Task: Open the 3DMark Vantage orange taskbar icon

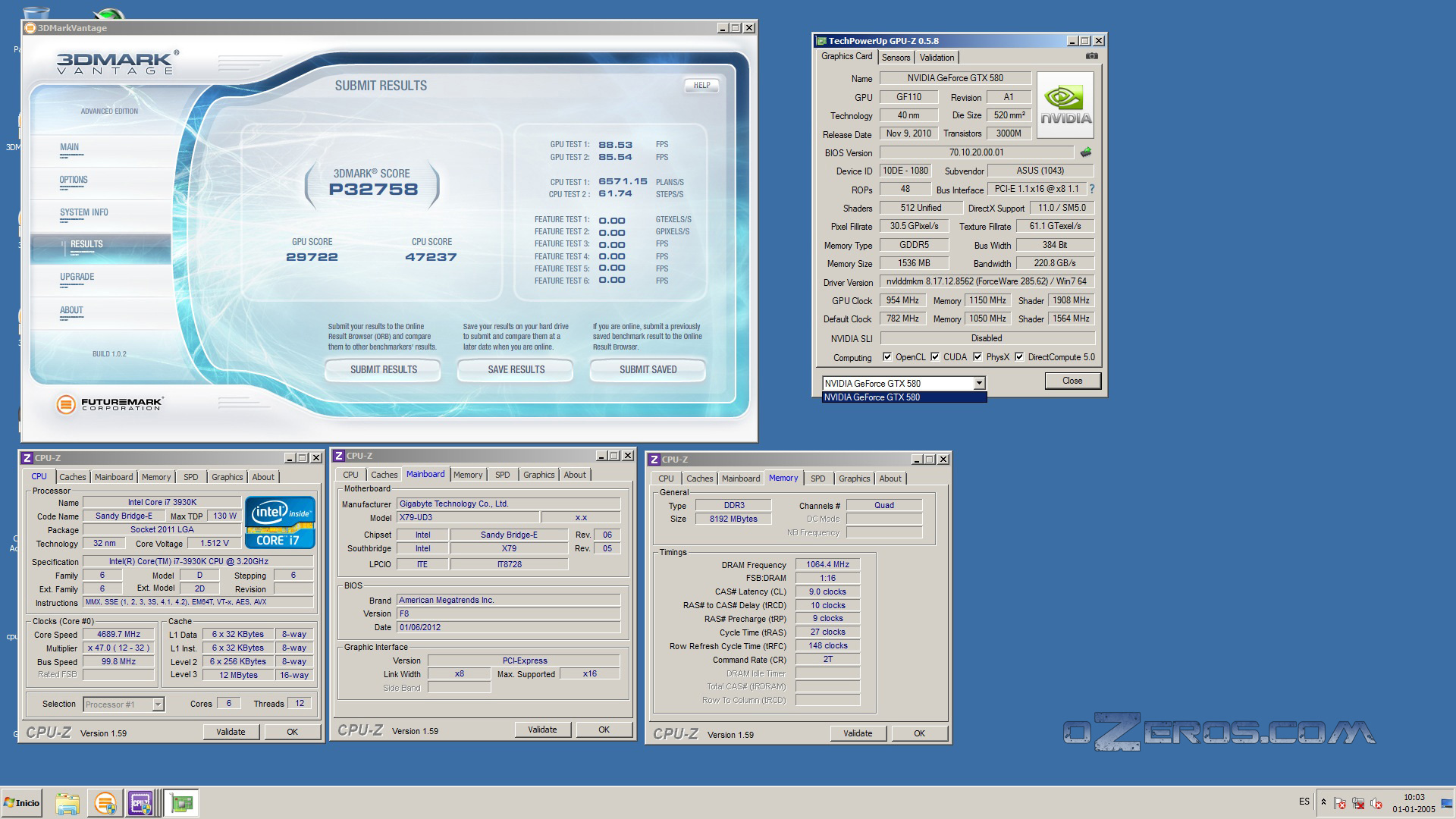Action: 105,803
